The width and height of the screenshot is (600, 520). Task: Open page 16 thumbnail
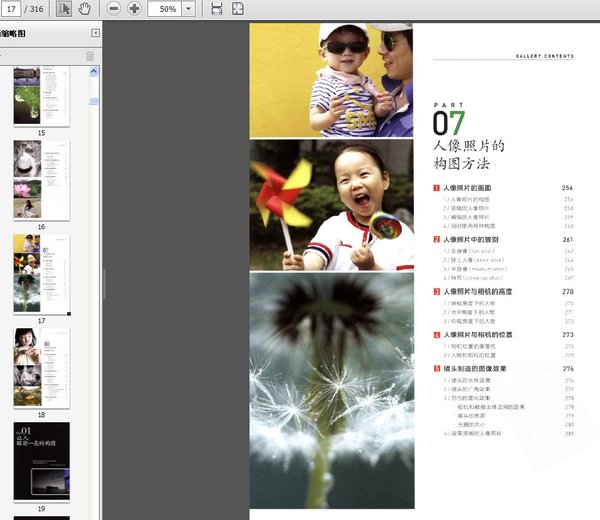pos(41,179)
